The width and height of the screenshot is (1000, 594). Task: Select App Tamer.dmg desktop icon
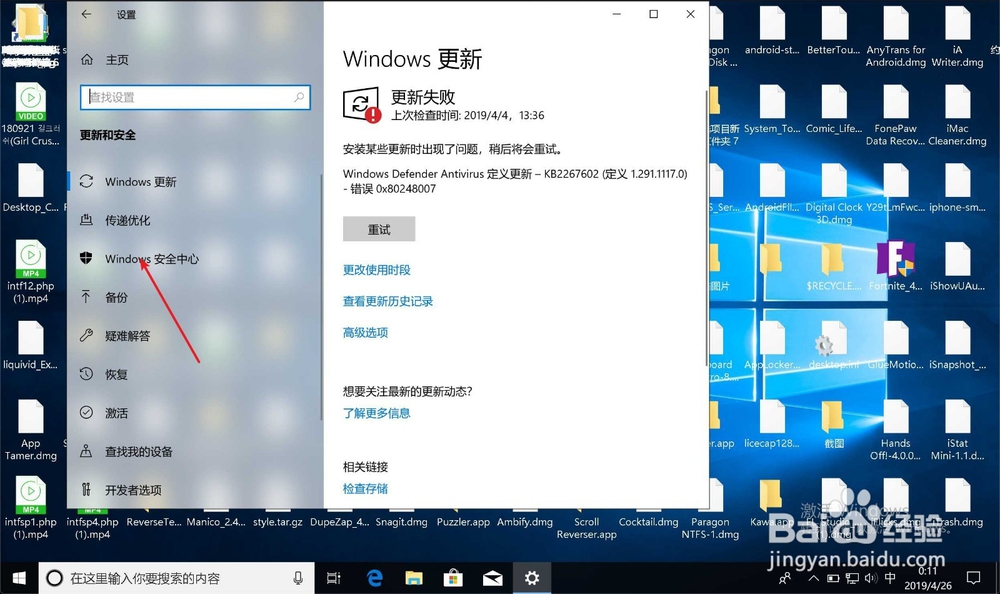31,430
